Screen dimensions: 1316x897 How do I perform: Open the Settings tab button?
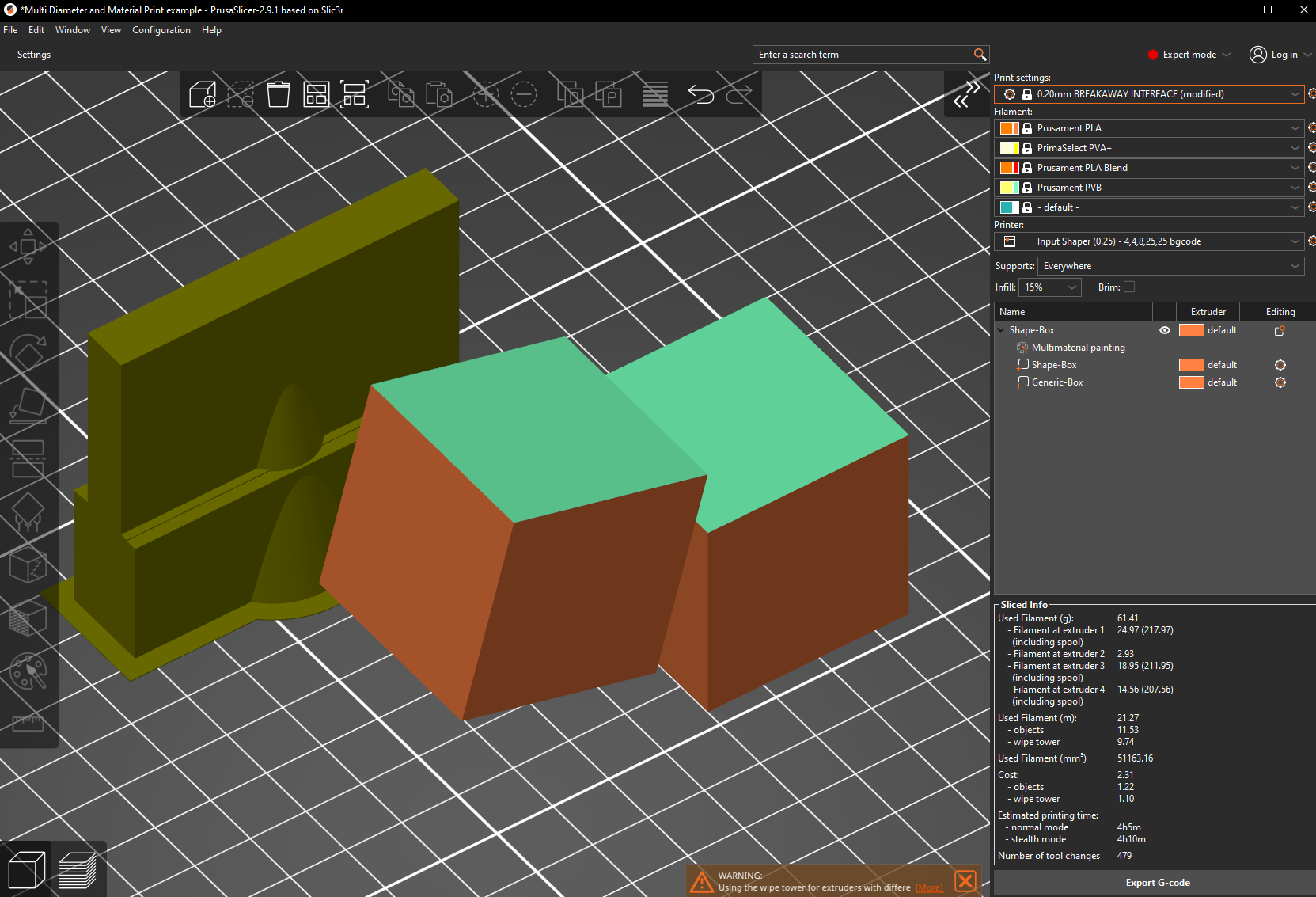(x=34, y=55)
